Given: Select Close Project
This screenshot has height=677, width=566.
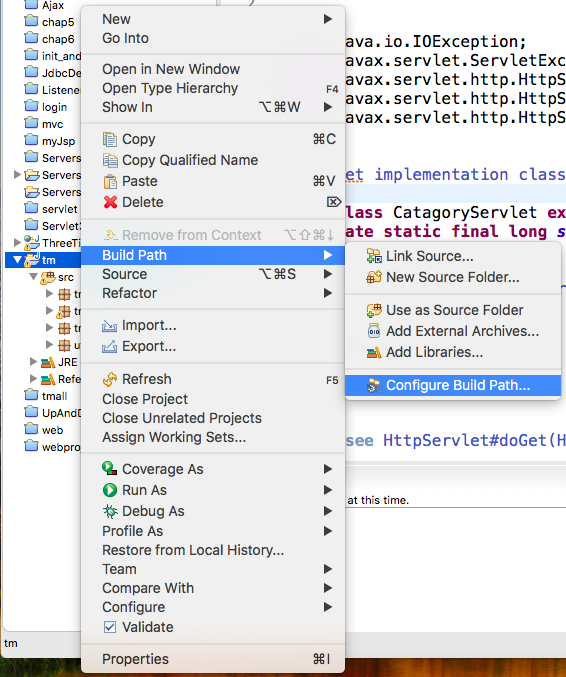Looking at the screenshot, I should [213, 399].
